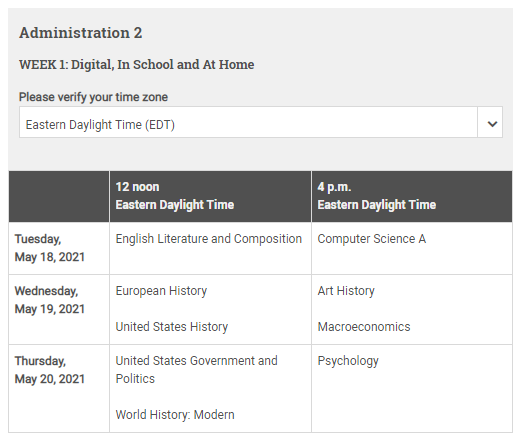Select Computer Science A exam
This screenshot has width=522, height=440.
click(372, 239)
